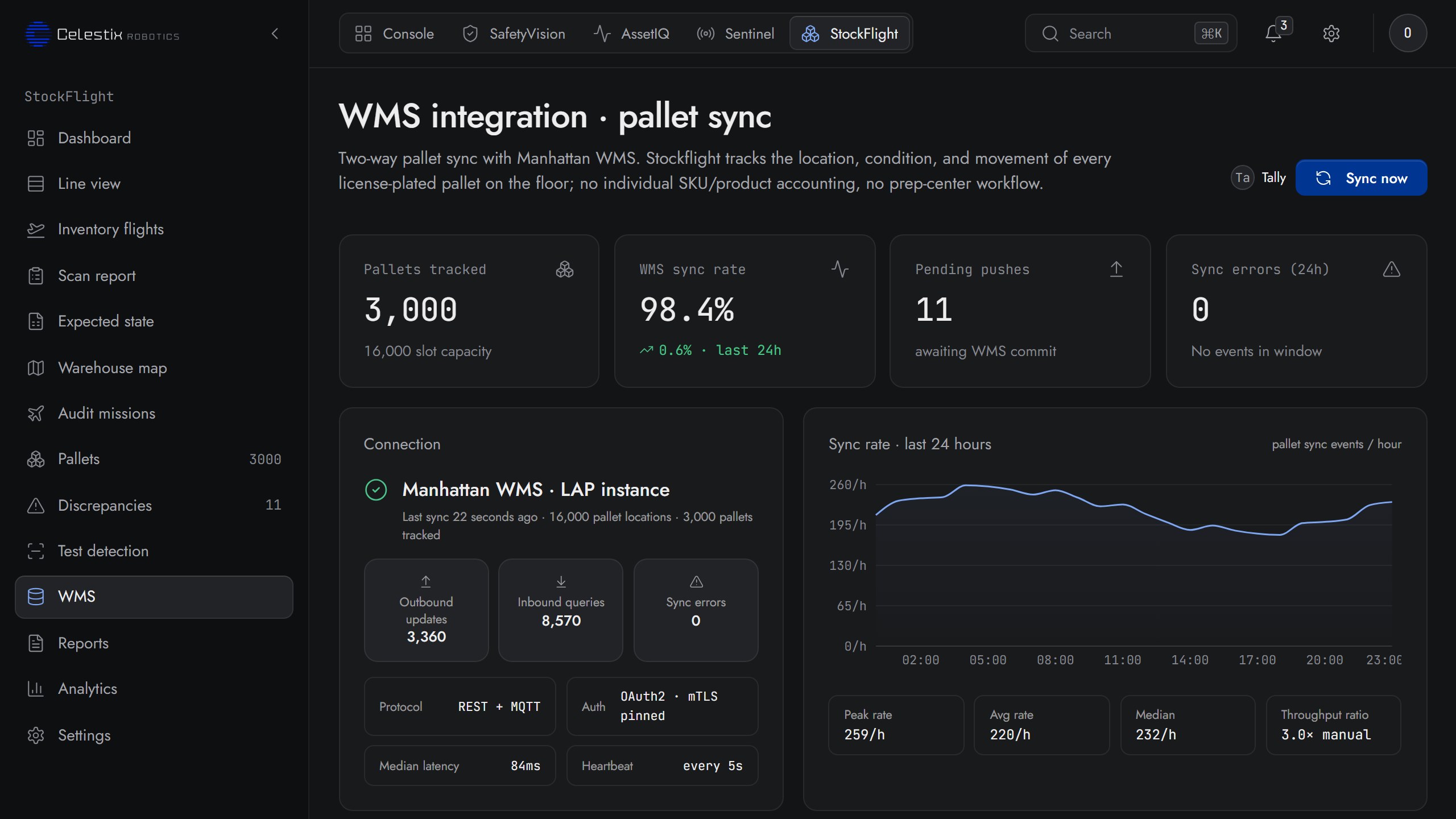Click the Inbound queries 8,570 value
Screen dimensions: 1456x819
[x=561, y=621]
